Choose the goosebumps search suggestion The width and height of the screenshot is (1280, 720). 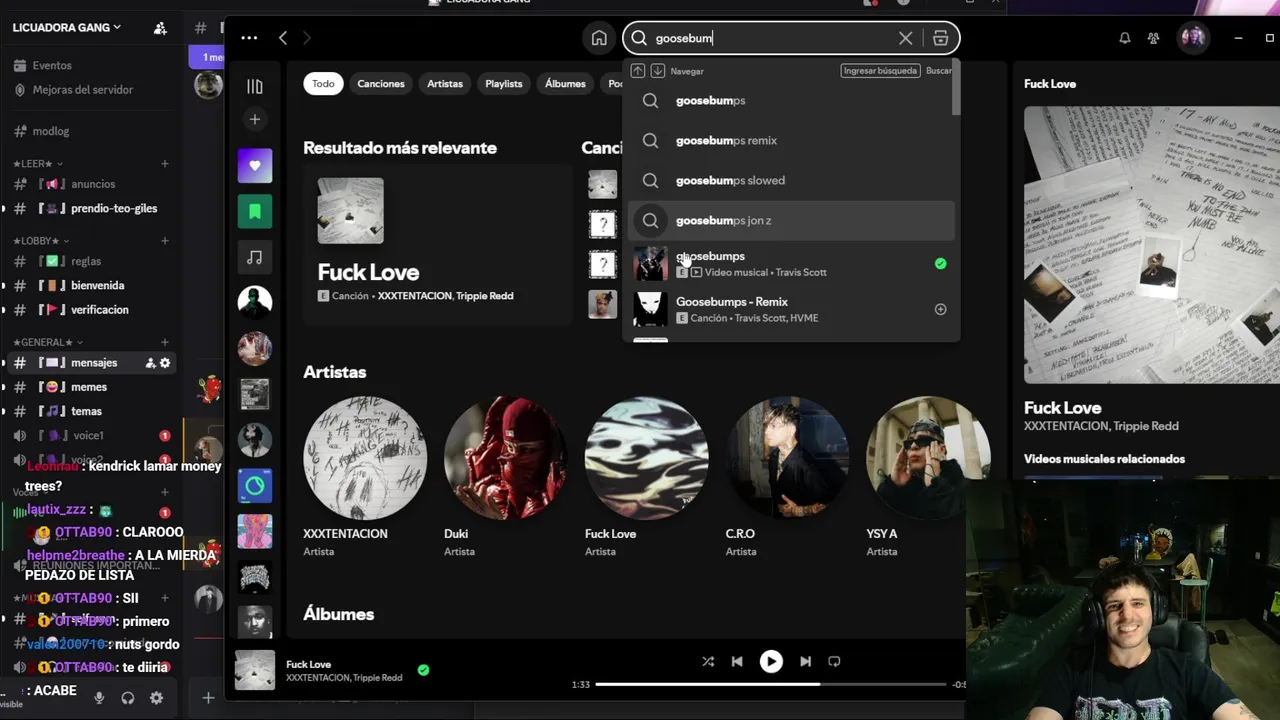pos(791,100)
